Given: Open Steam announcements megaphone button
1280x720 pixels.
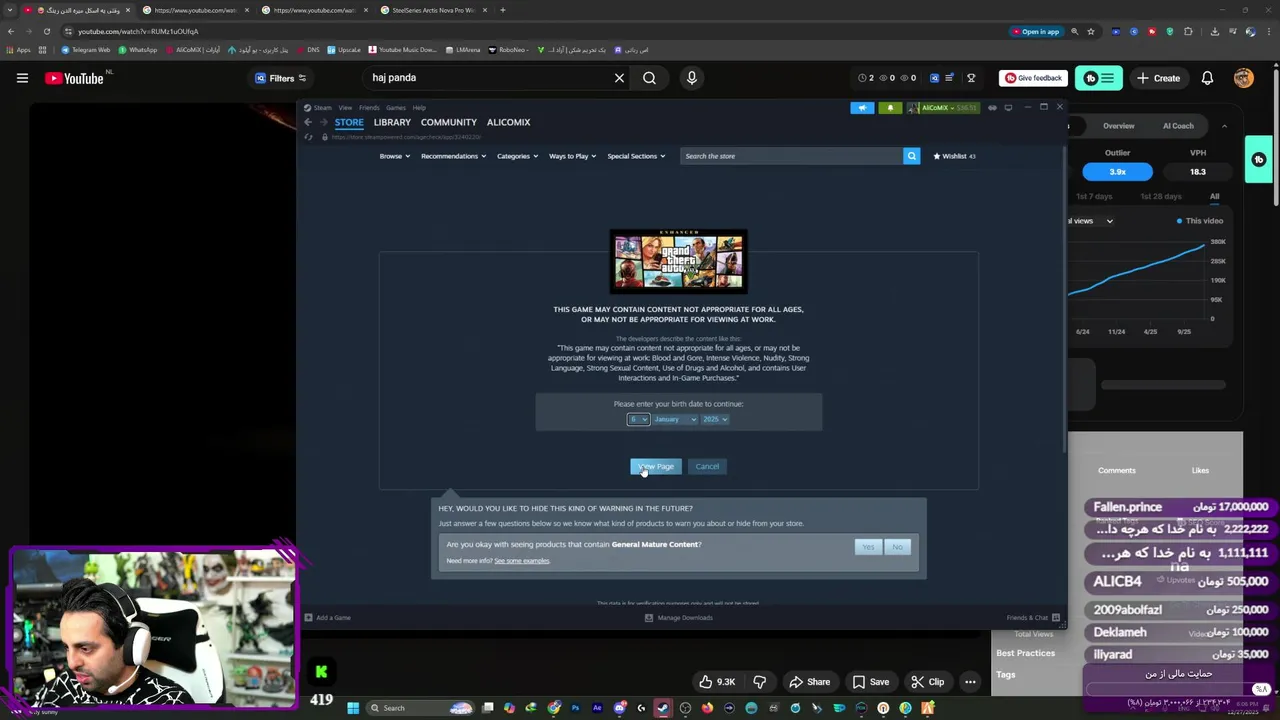Looking at the screenshot, I should click(862, 108).
